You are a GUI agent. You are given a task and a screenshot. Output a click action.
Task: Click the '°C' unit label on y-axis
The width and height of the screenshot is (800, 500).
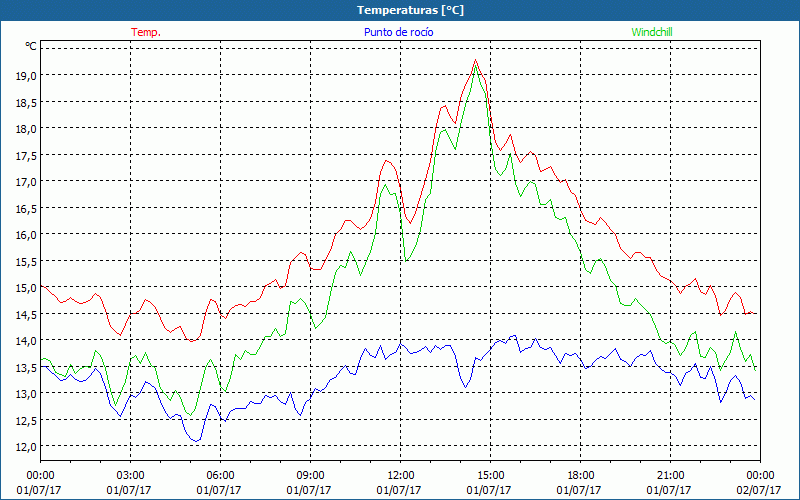click(x=31, y=46)
